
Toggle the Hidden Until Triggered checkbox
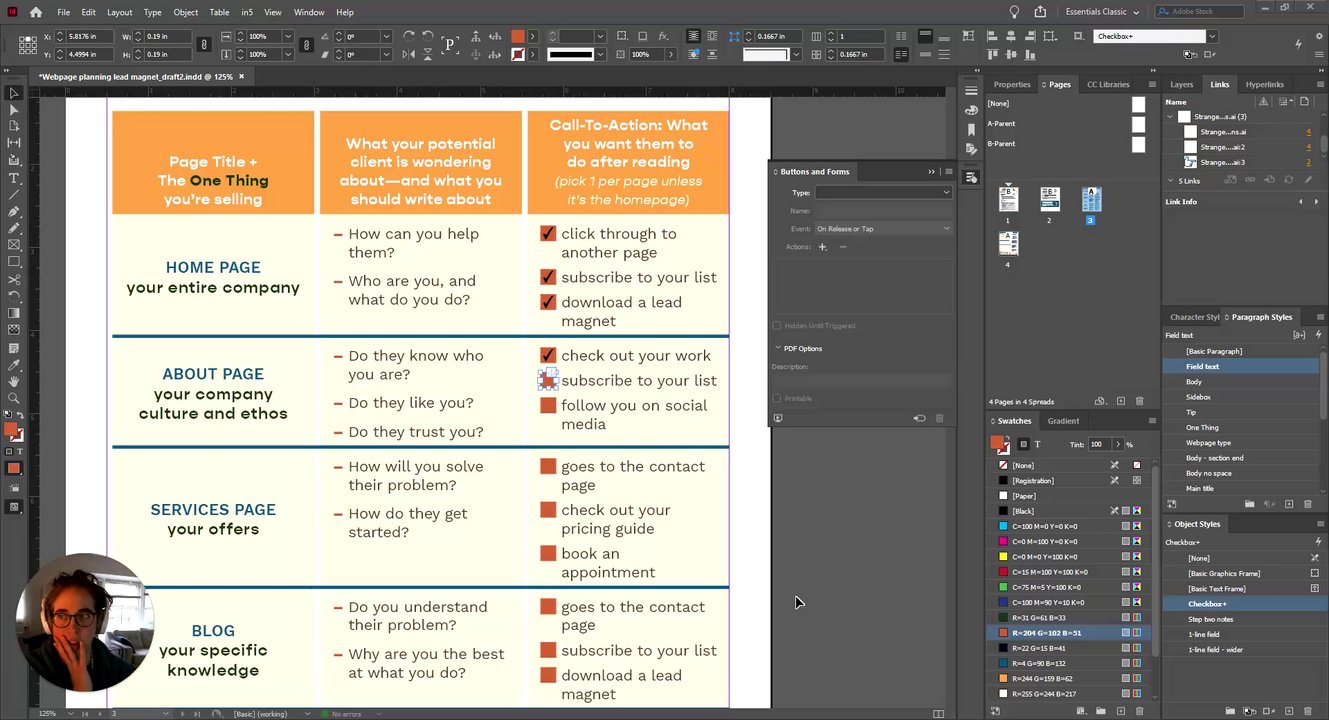coord(777,326)
